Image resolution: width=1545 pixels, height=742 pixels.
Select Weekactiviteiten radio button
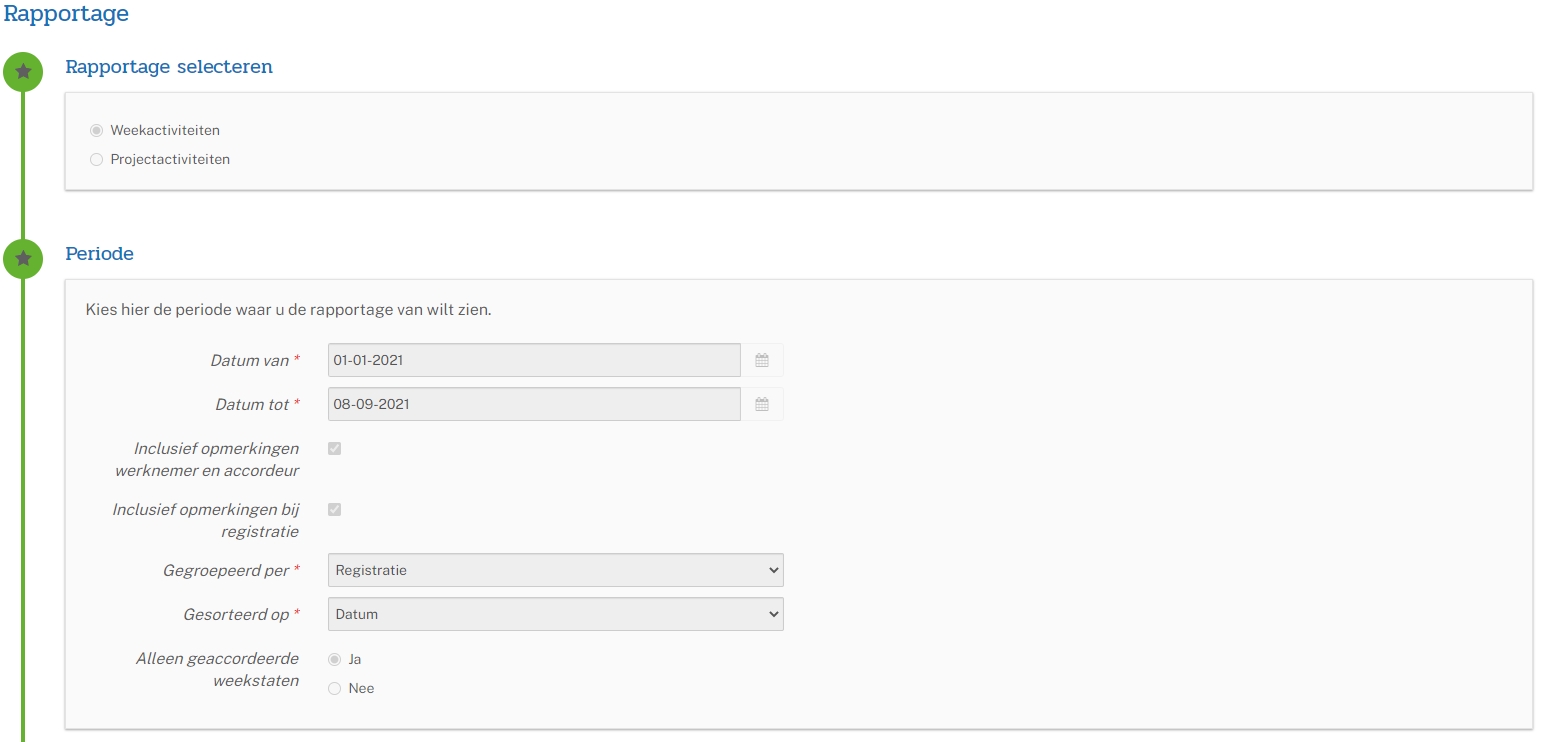96,130
